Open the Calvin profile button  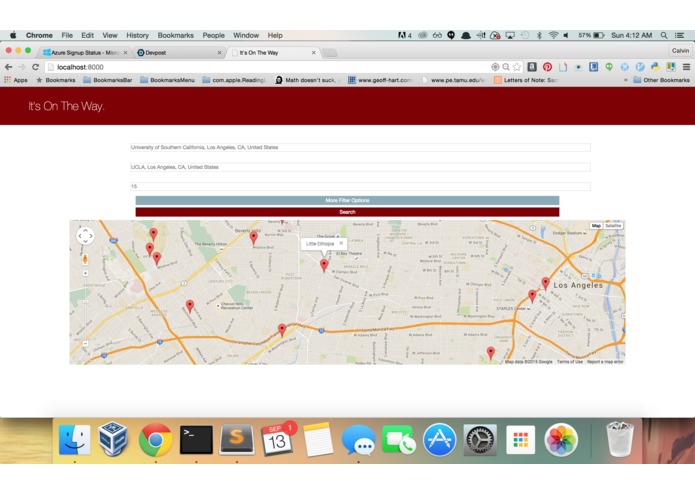[x=680, y=51]
